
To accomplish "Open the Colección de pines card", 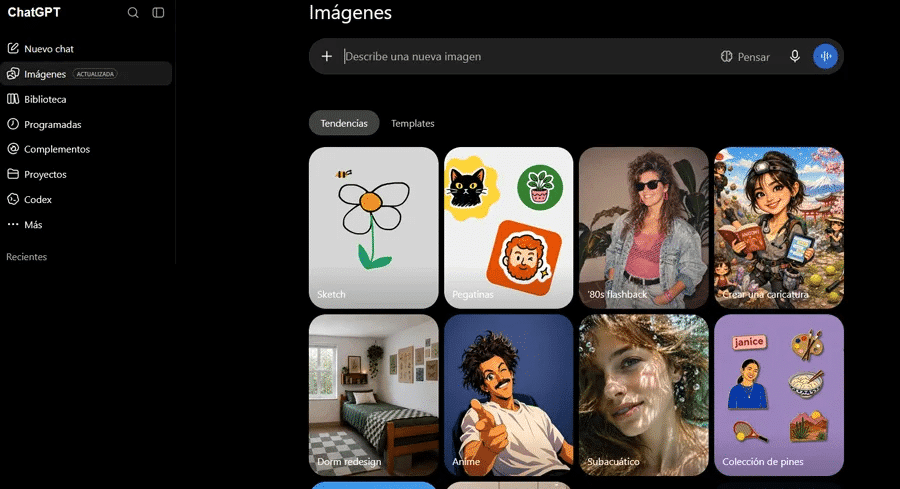I will [779, 395].
